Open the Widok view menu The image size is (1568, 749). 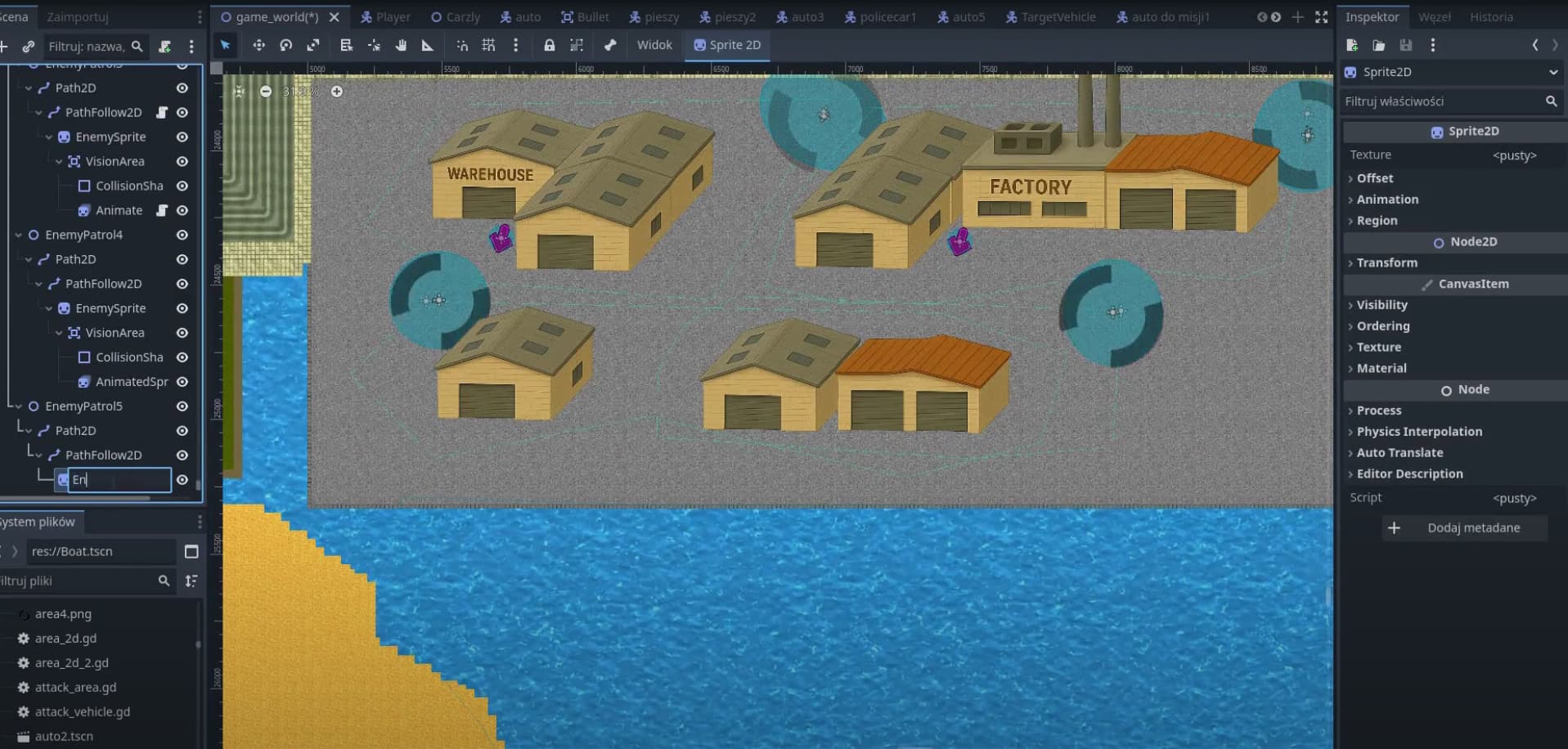(654, 45)
